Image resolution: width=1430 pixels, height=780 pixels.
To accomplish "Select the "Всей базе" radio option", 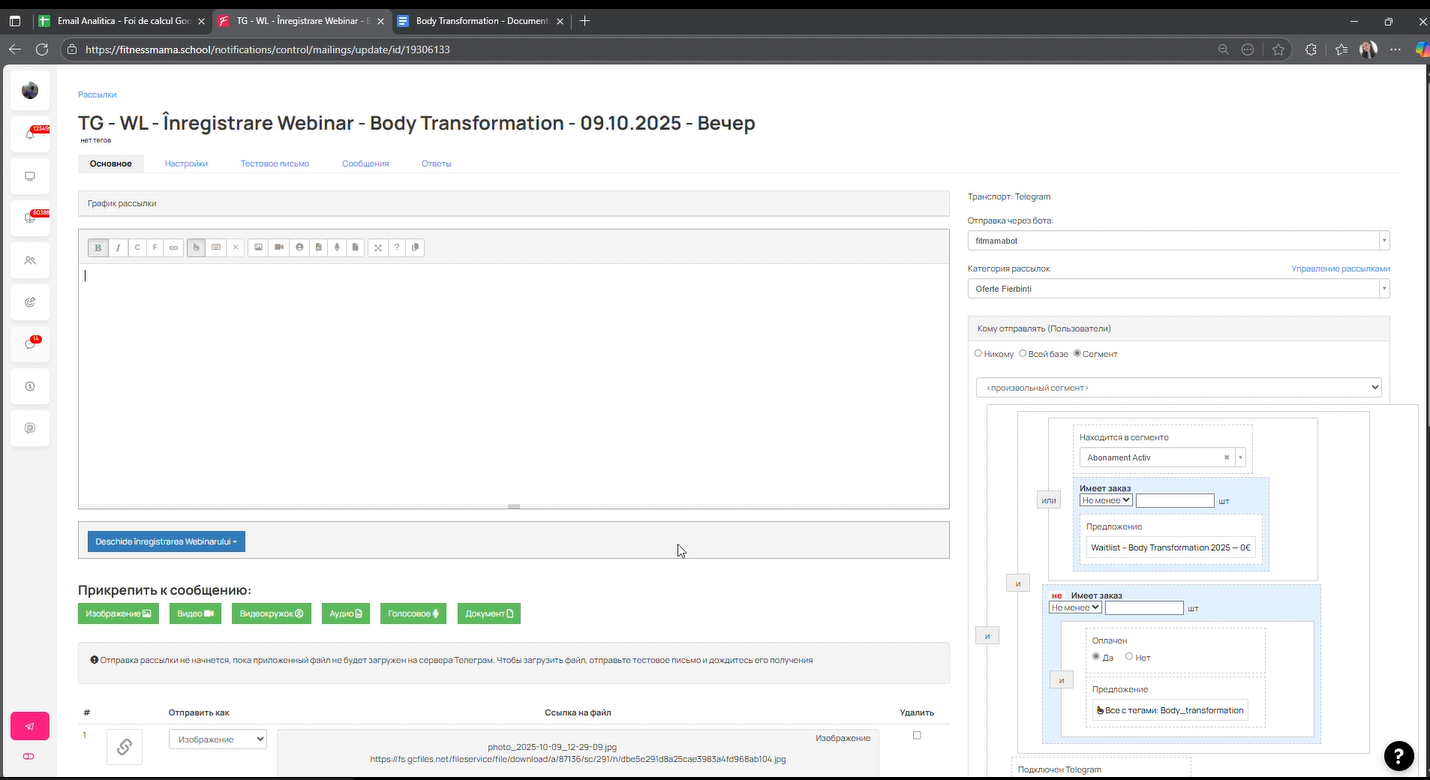I will pyautogui.click(x=1022, y=354).
